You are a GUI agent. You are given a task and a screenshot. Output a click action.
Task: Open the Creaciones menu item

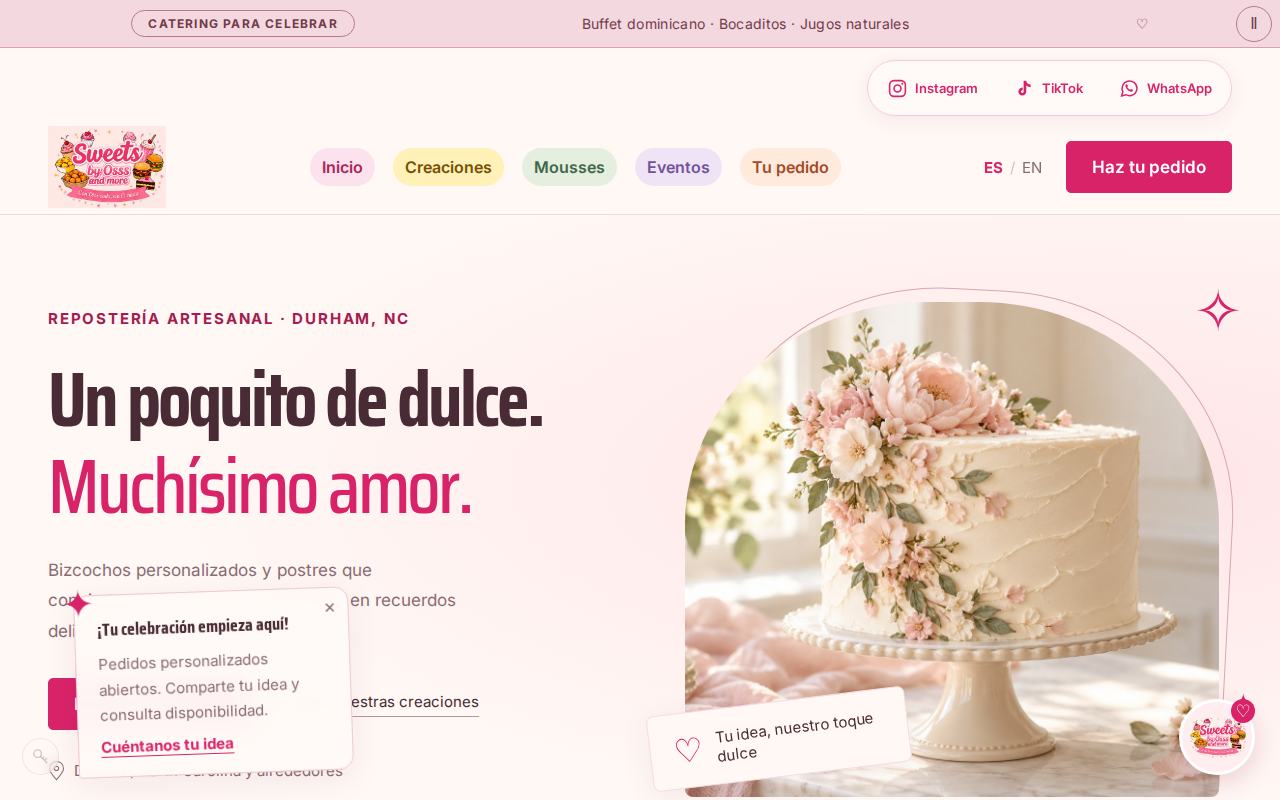(448, 167)
